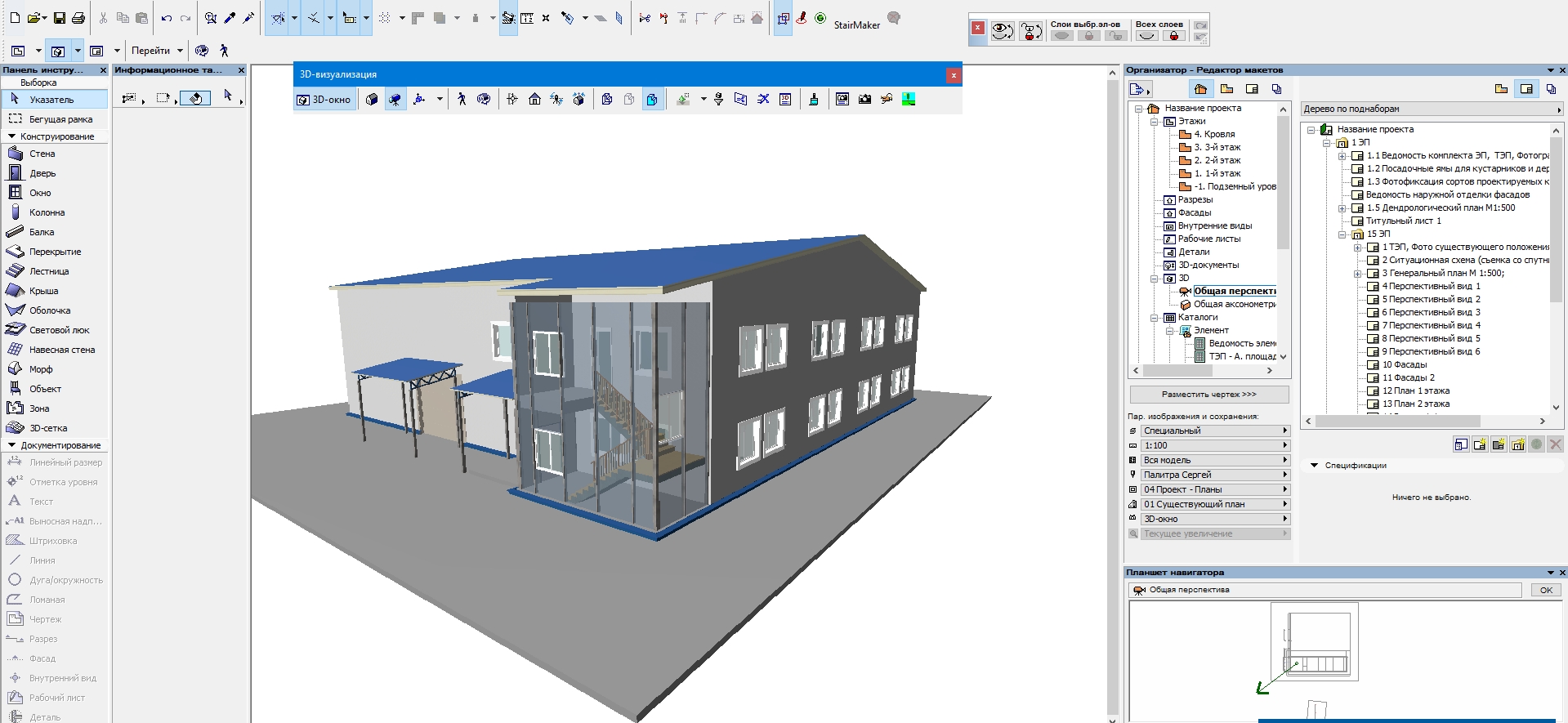Open the Палитра Сергей pen set selector
This screenshot has width=1568, height=723.
point(1208,475)
